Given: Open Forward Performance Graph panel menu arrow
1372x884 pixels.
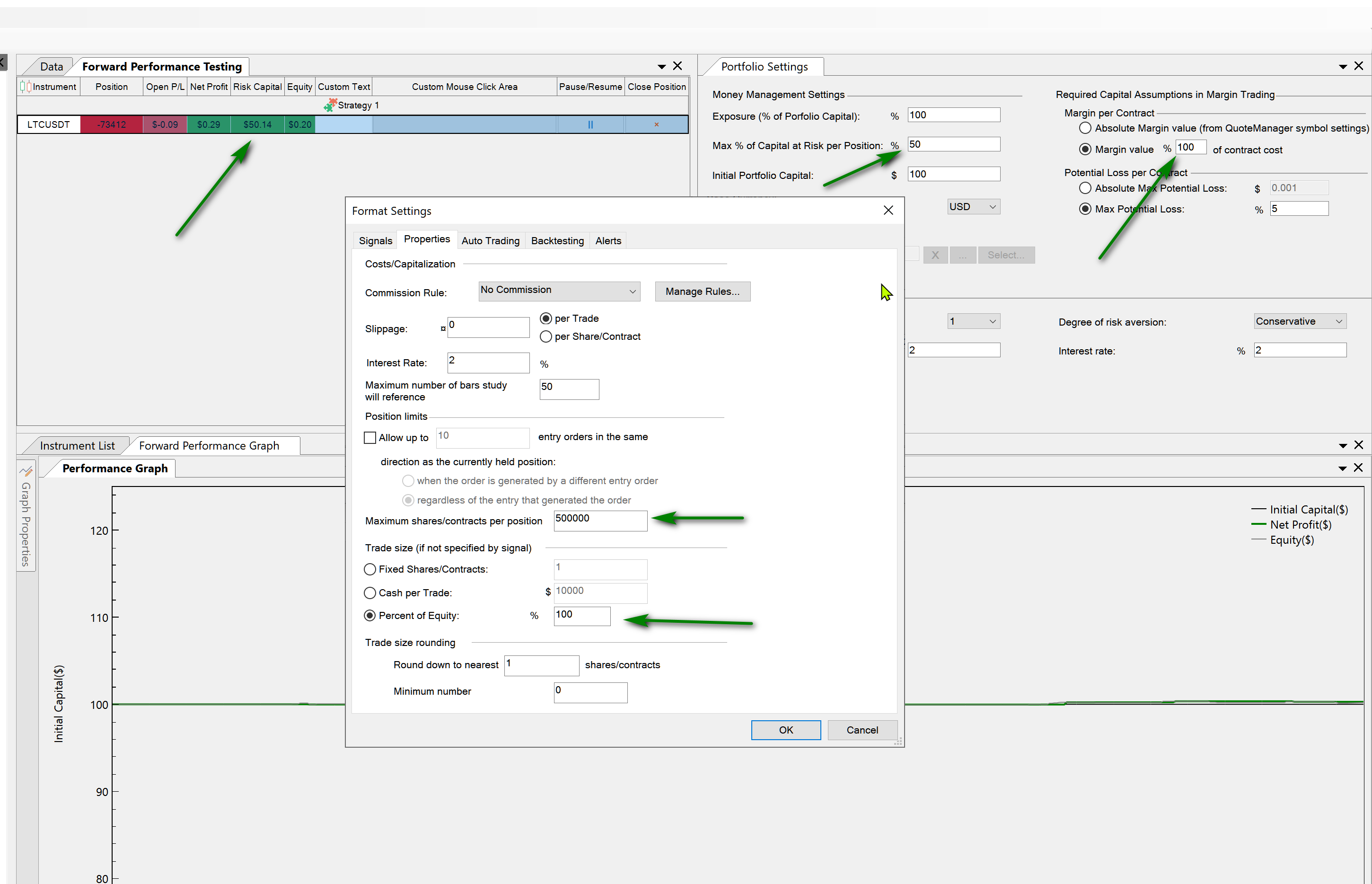Looking at the screenshot, I should tap(1342, 445).
